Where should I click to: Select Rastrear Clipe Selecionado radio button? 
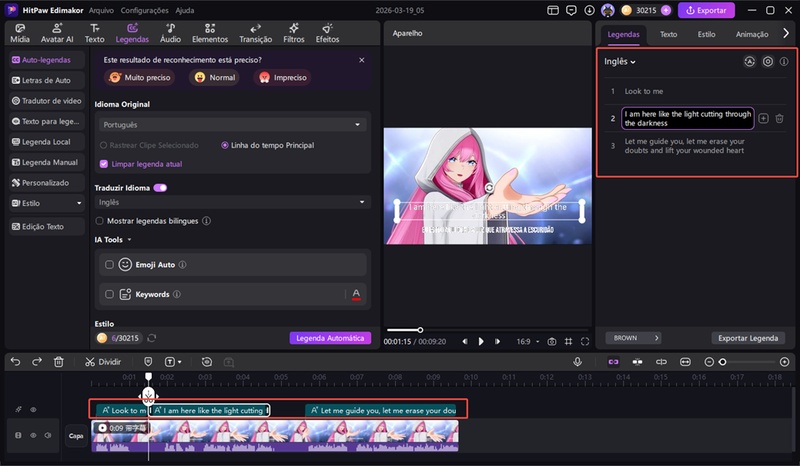pos(104,145)
